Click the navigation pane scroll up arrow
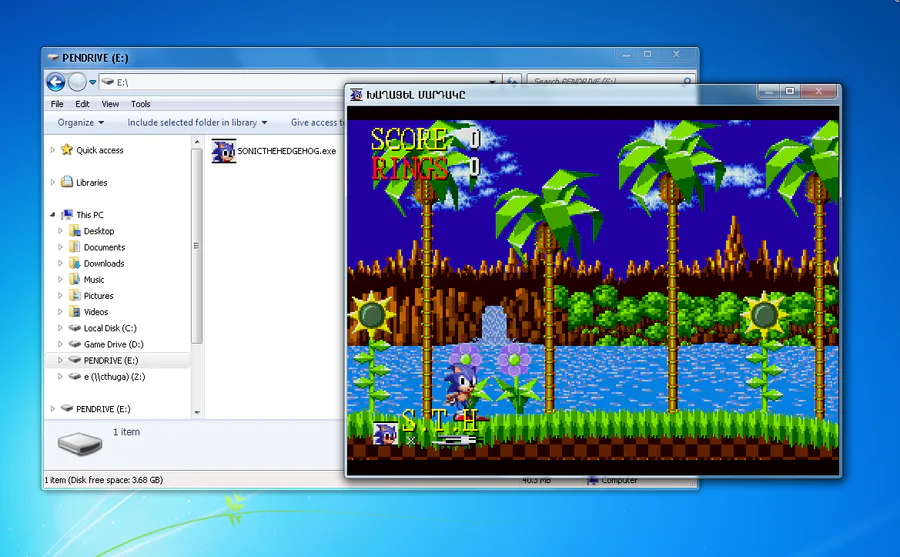The image size is (900, 557). [197, 142]
